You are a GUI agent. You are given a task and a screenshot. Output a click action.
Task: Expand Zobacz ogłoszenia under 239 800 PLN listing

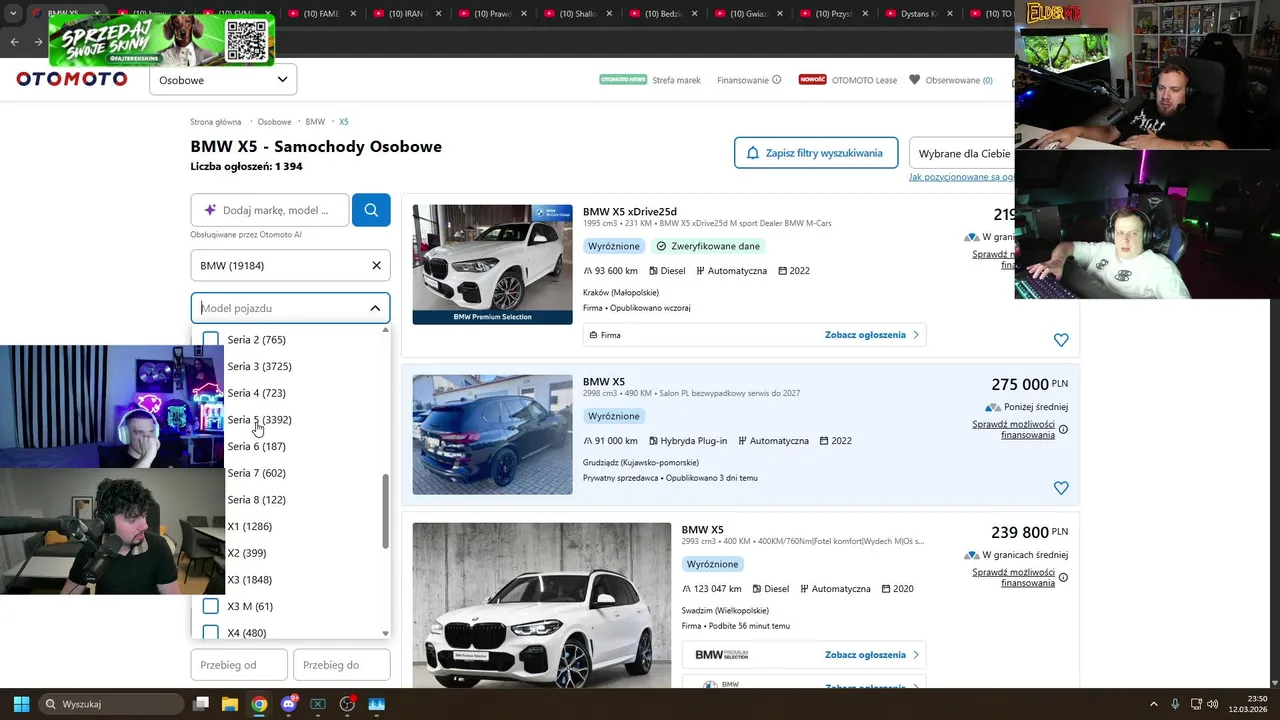click(x=872, y=655)
